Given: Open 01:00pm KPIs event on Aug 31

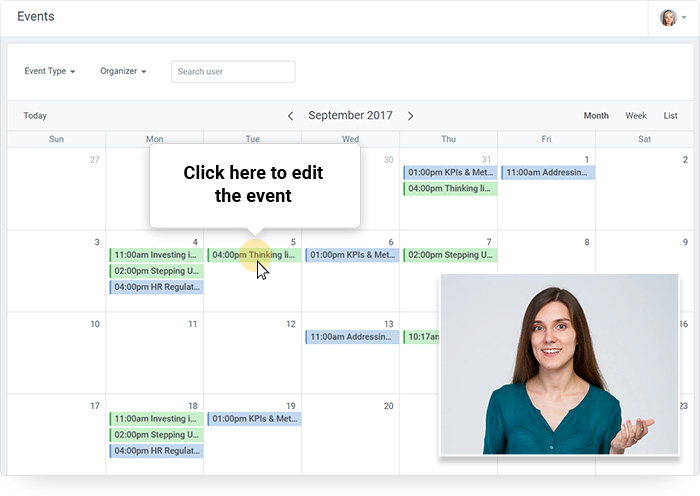Looking at the screenshot, I should [x=450, y=172].
